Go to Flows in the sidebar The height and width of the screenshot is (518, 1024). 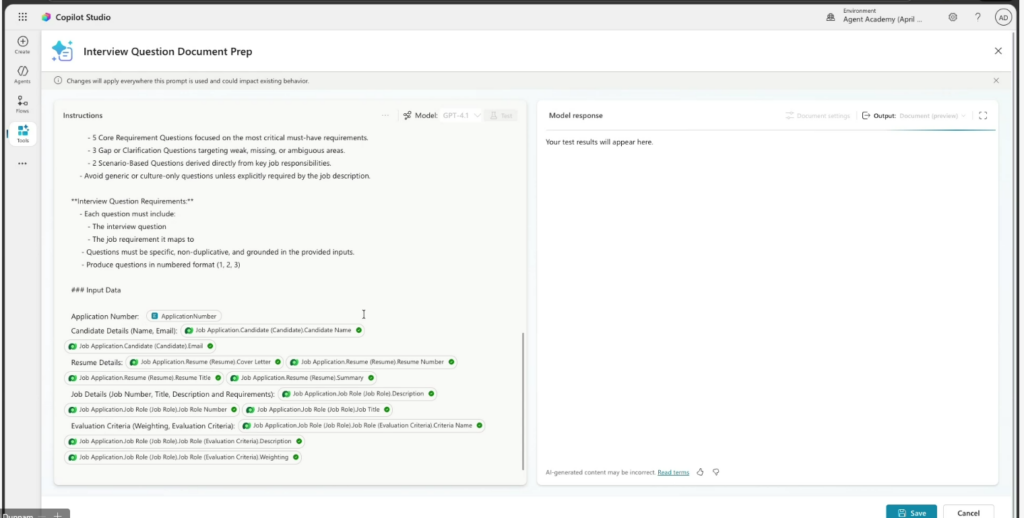(22, 103)
